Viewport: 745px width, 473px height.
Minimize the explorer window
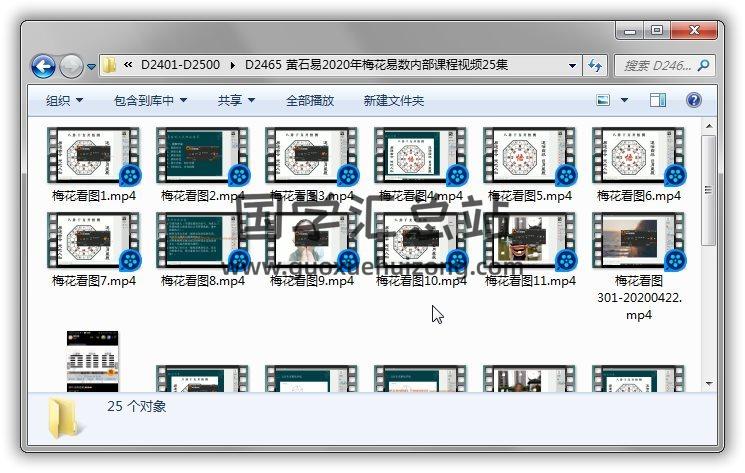[630, 31]
